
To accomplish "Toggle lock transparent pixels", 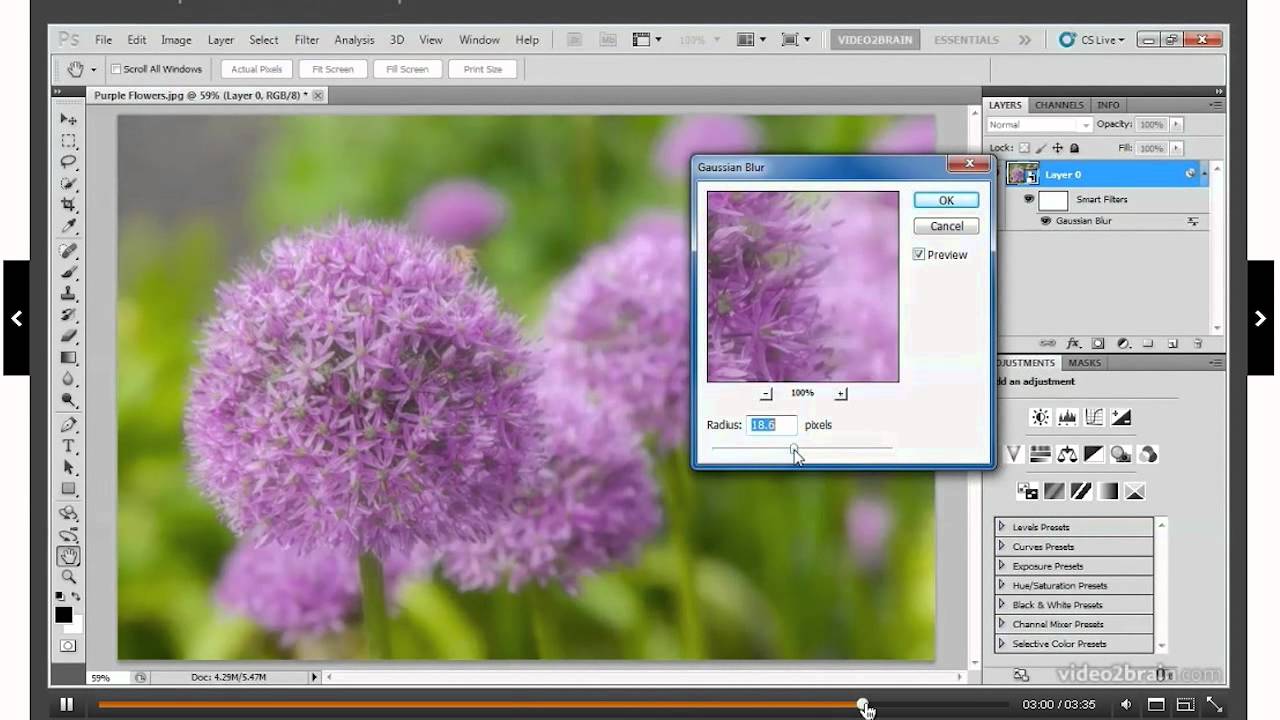I will pyautogui.click(x=1024, y=148).
